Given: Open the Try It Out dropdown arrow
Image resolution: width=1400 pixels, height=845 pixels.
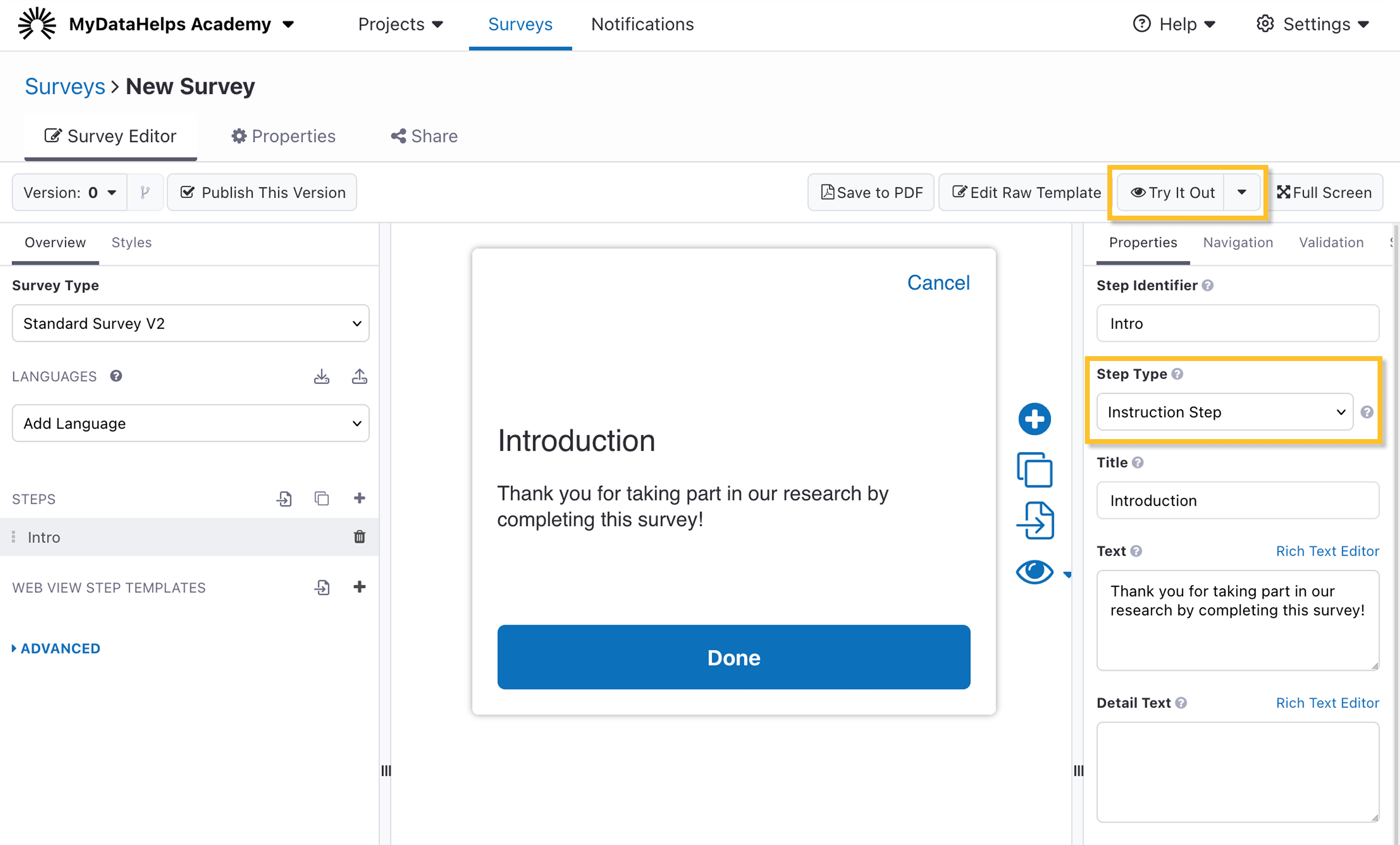Looking at the screenshot, I should click(1241, 193).
